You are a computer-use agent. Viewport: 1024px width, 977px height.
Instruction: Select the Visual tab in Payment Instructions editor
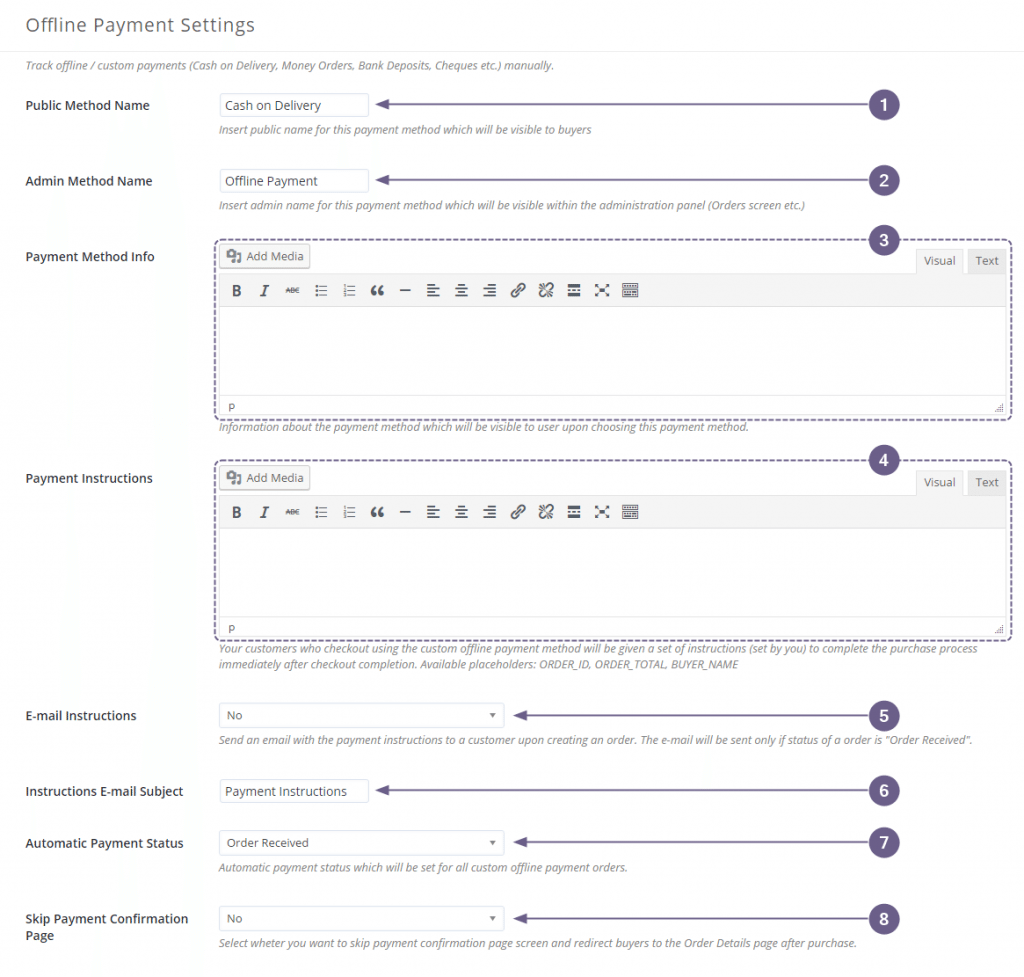(939, 481)
